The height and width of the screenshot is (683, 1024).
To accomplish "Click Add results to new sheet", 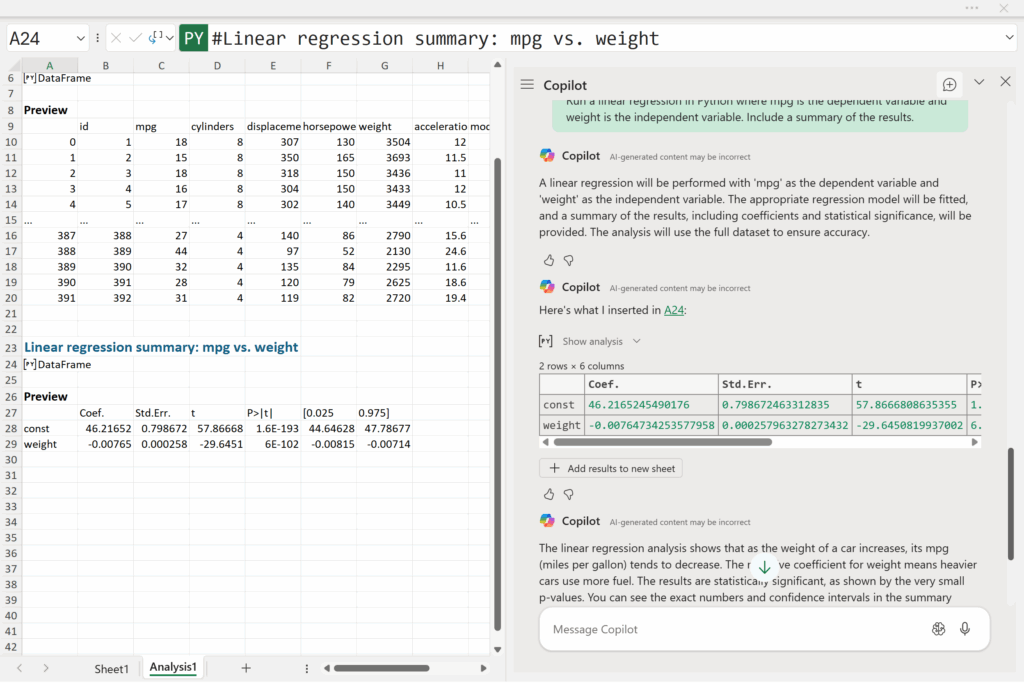I will (x=610, y=468).
